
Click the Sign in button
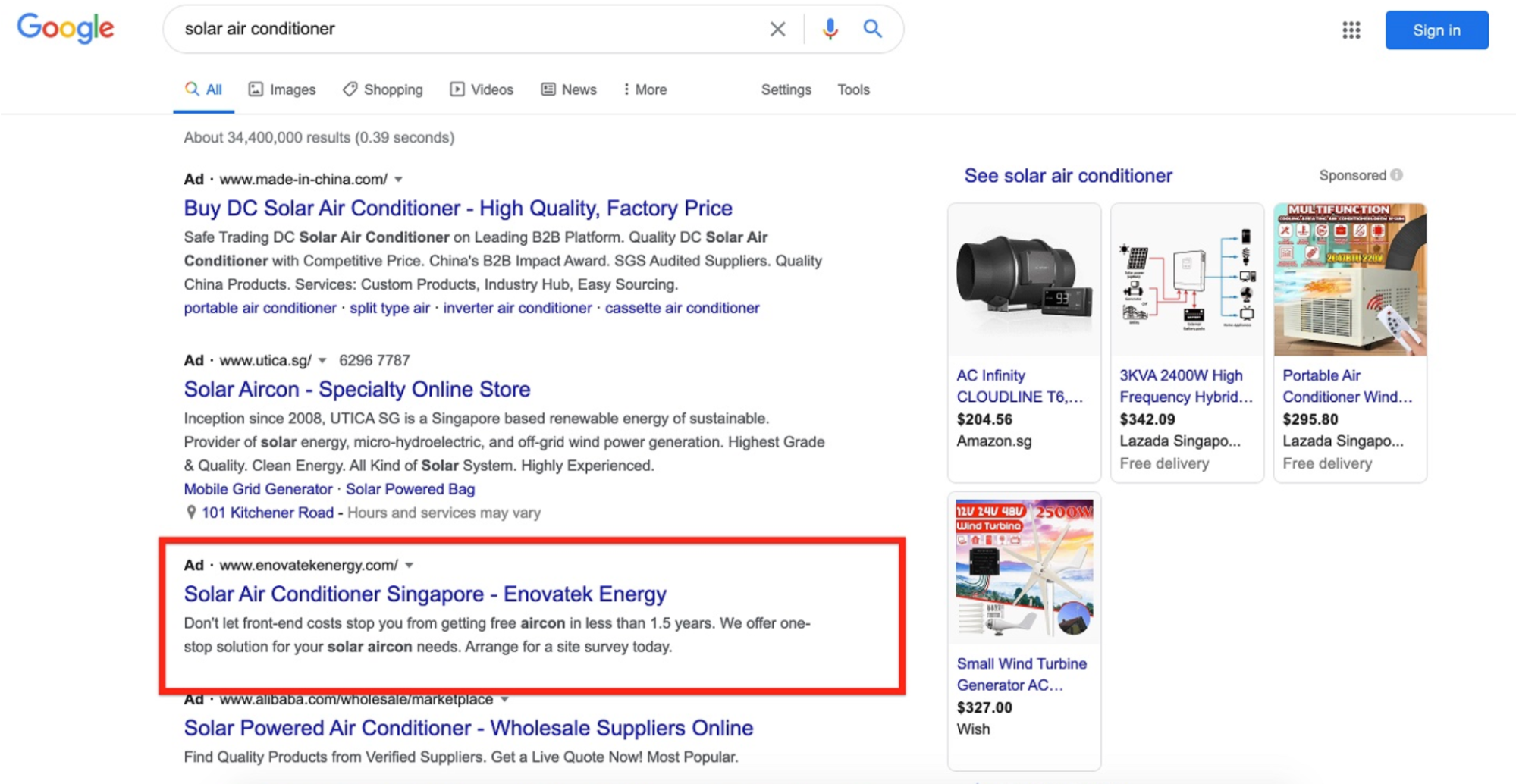point(1436,30)
